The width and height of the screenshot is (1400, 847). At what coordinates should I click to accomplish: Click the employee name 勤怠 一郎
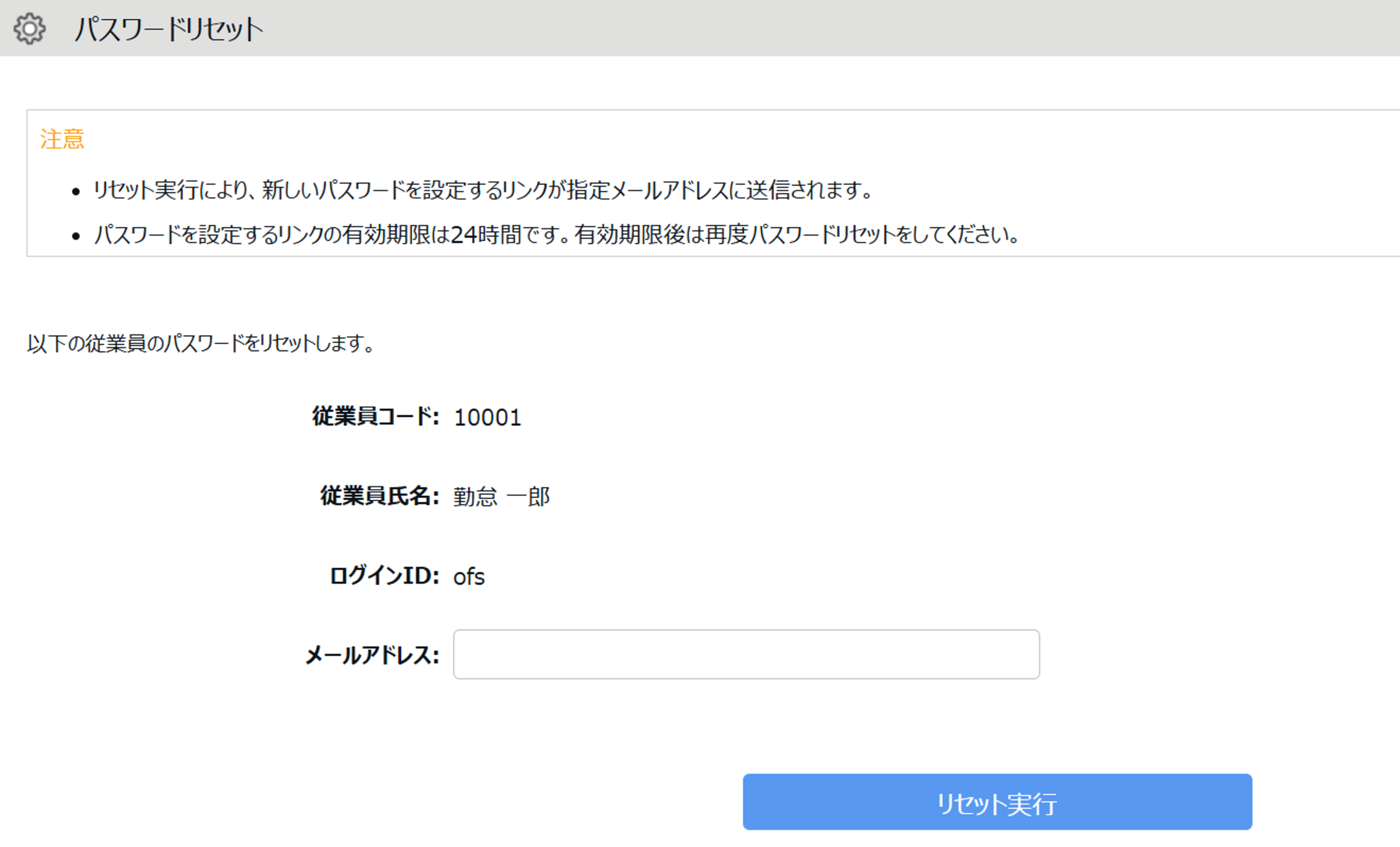point(501,497)
